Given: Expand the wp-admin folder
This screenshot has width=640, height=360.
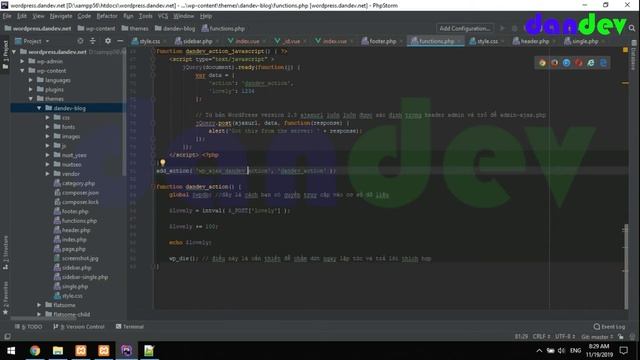Looking at the screenshot, I should [x=22, y=61].
